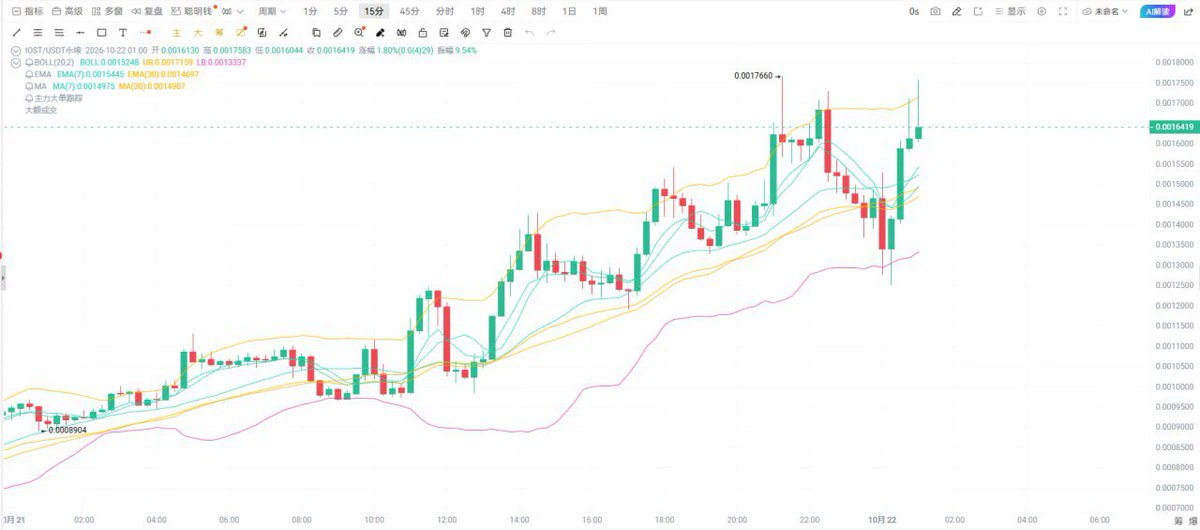Image resolution: width=1200 pixels, height=530 pixels.
Task: Switch to the 分时 time-sharing view
Action: click(x=444, y=11)
